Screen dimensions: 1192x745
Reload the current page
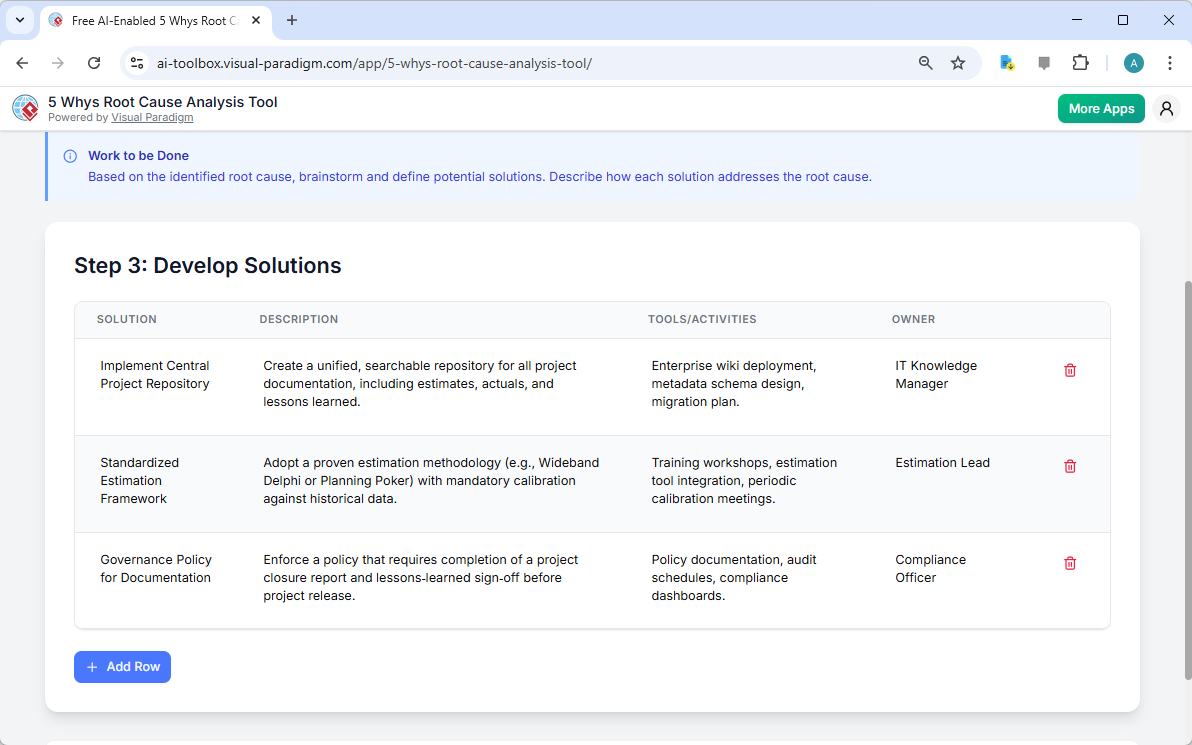pyautogui.click(x=94, y=62)
